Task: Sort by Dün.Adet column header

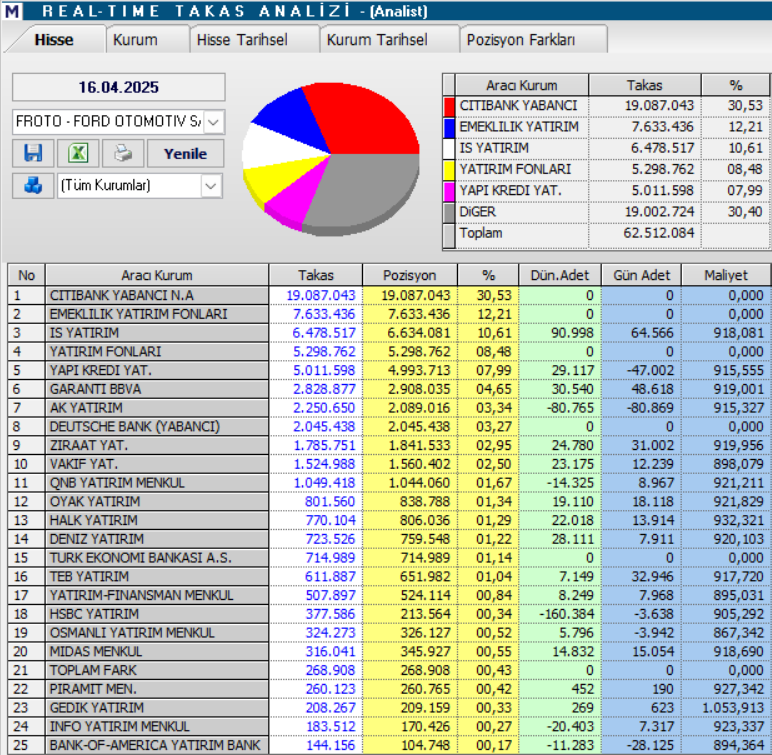Action: [x=560, y=275]
